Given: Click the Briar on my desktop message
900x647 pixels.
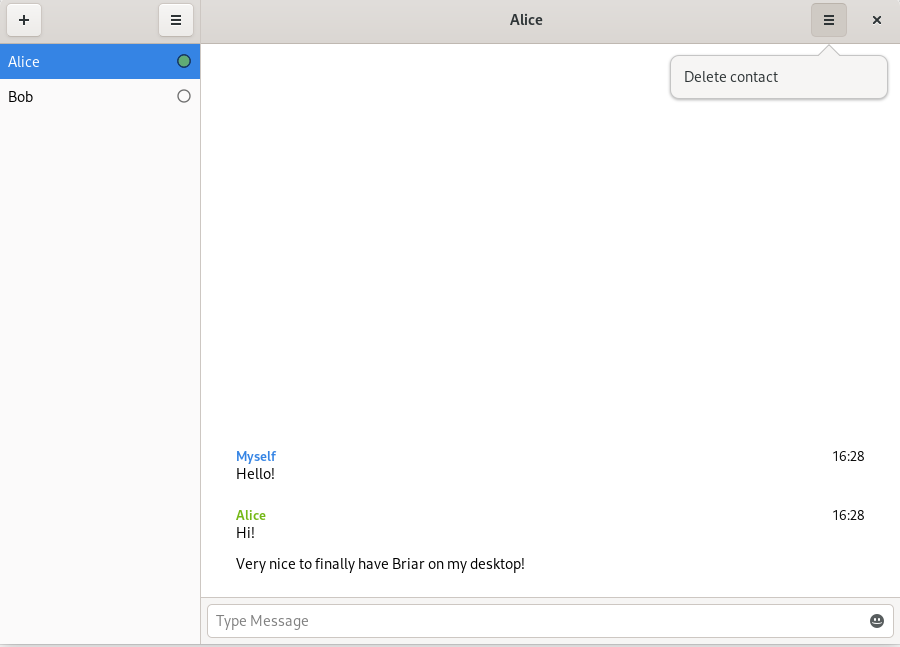Looking at the screenshot, I should [380, 564].
